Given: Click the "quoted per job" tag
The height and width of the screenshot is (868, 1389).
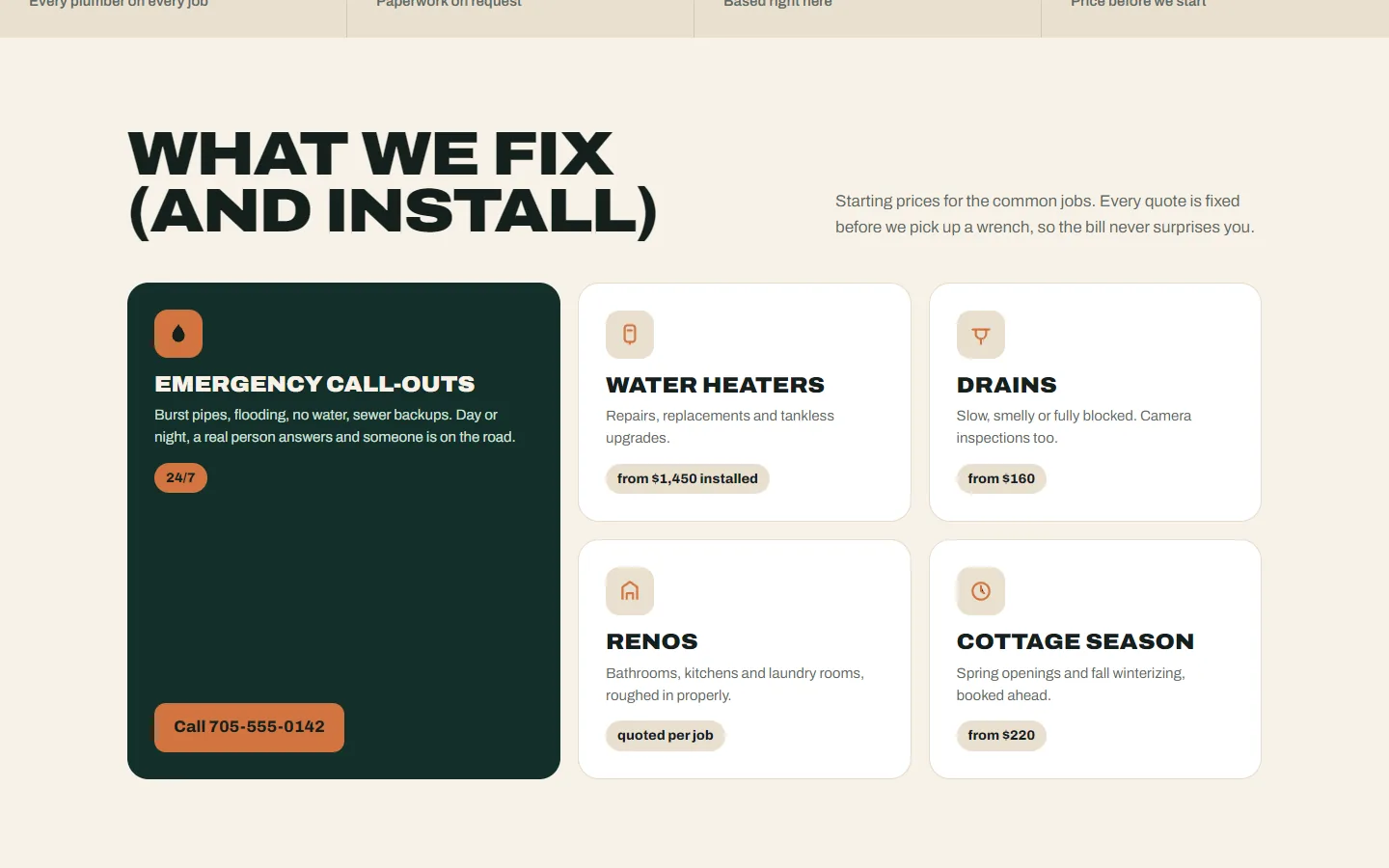Looking at the screenshot, I should [x=666, y=735].
